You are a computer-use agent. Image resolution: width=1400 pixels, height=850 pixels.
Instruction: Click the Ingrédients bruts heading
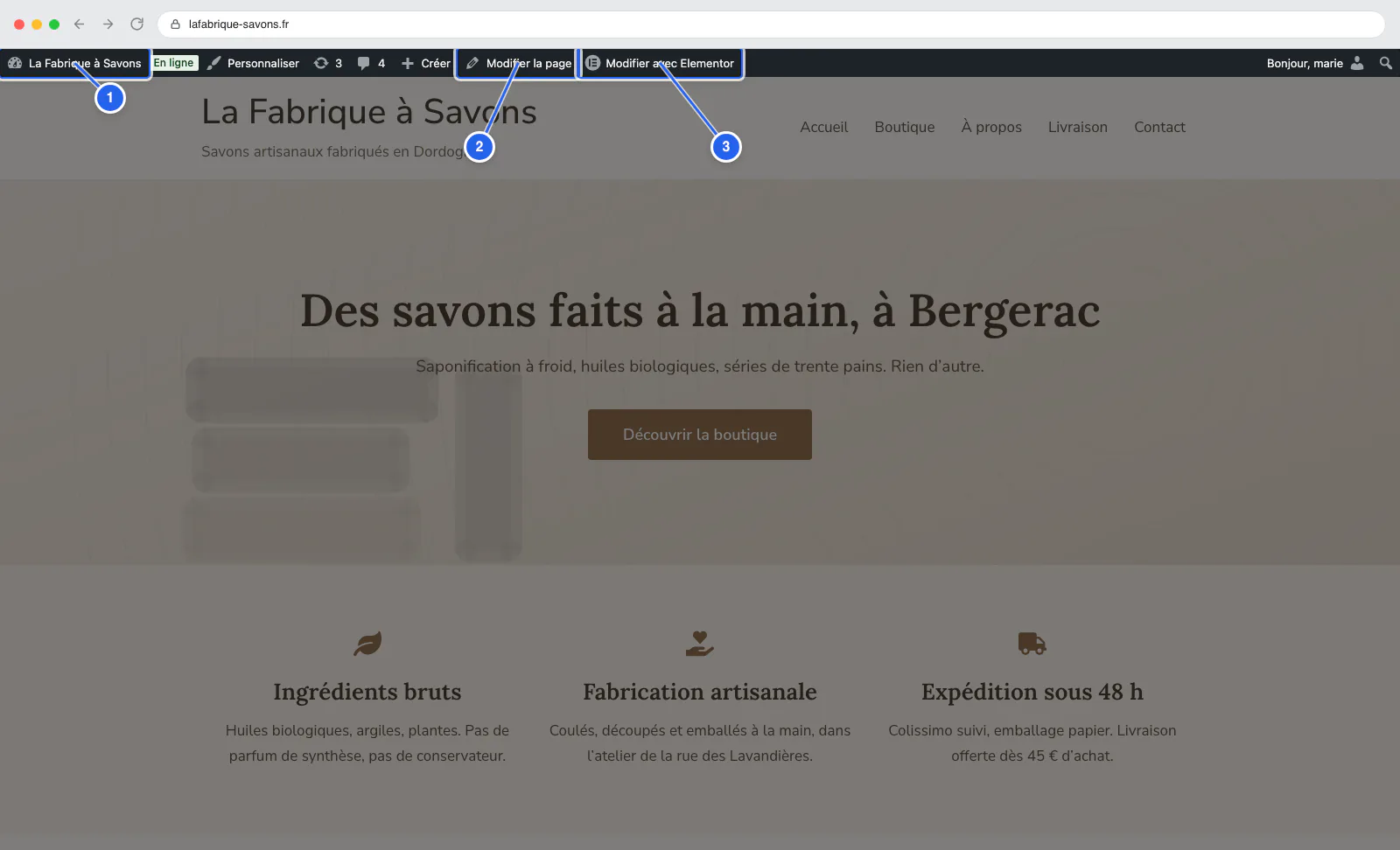[x=367, y=692]
